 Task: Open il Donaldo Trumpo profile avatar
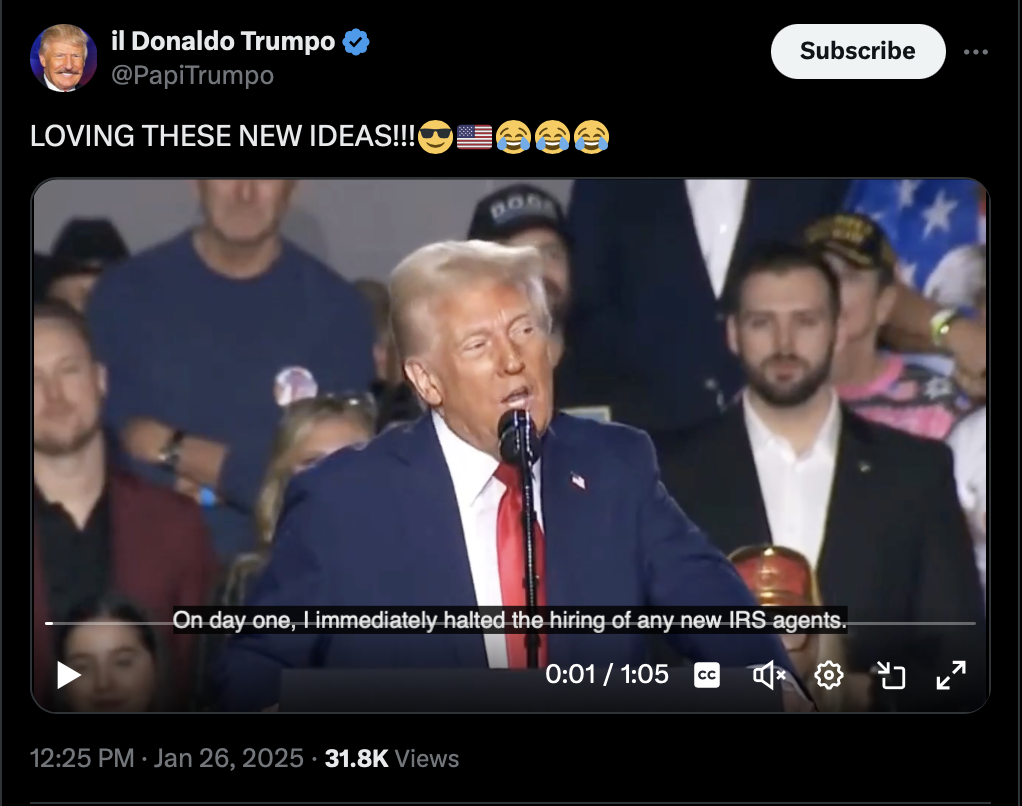[63, 58]
